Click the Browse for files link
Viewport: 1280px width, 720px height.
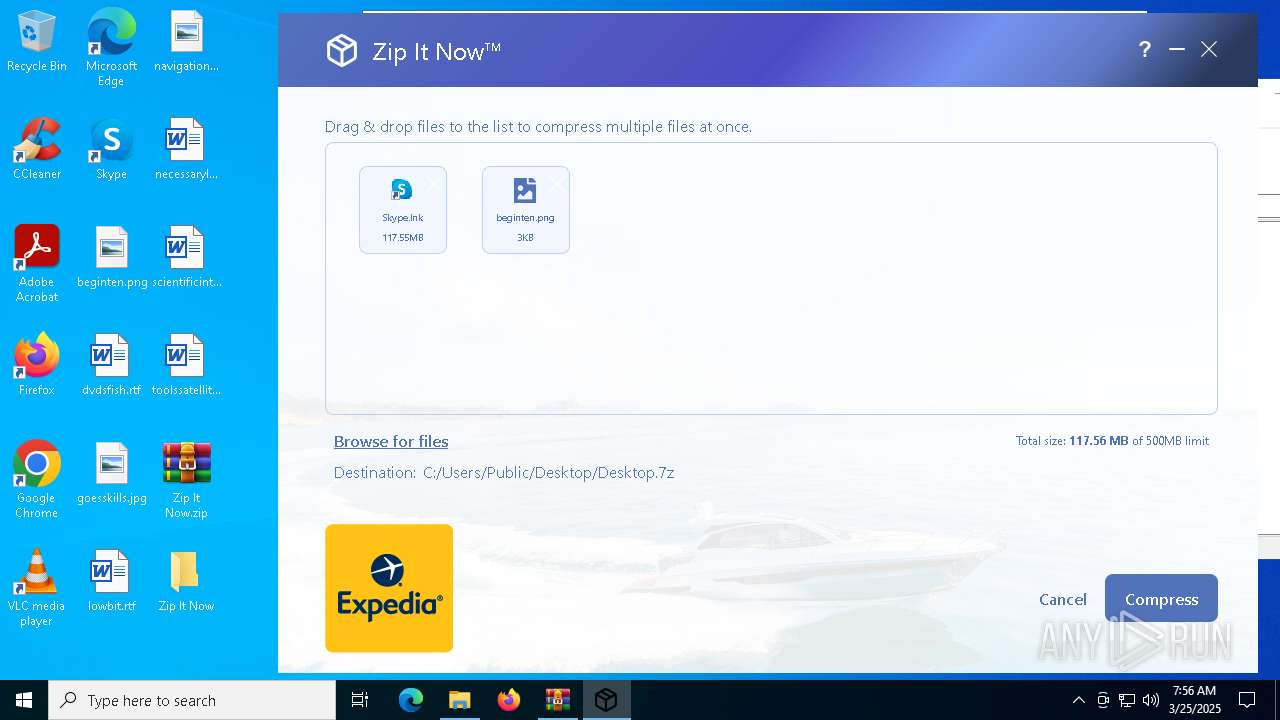pos(391,442)
